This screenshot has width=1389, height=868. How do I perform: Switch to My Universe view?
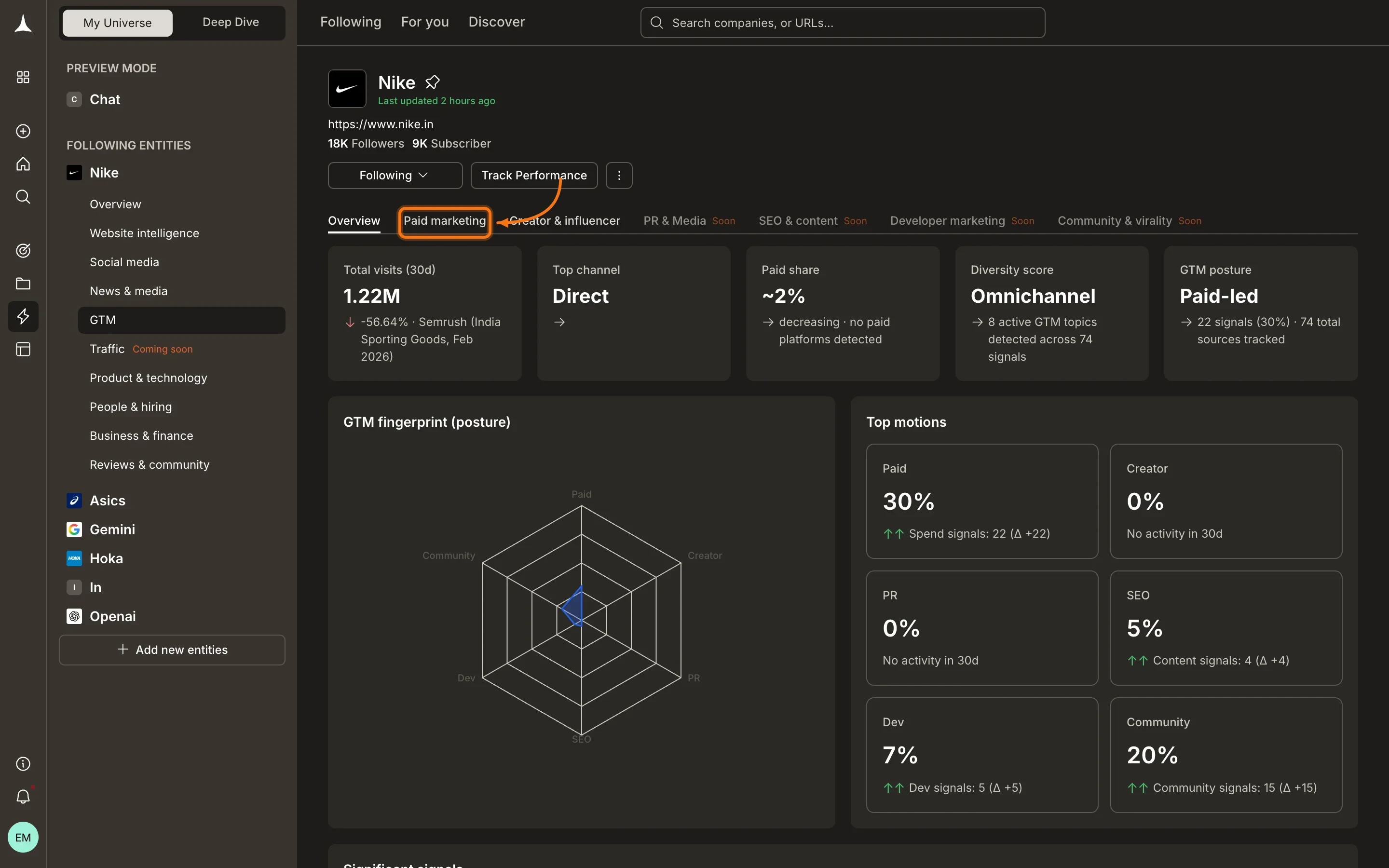[118, 23]
